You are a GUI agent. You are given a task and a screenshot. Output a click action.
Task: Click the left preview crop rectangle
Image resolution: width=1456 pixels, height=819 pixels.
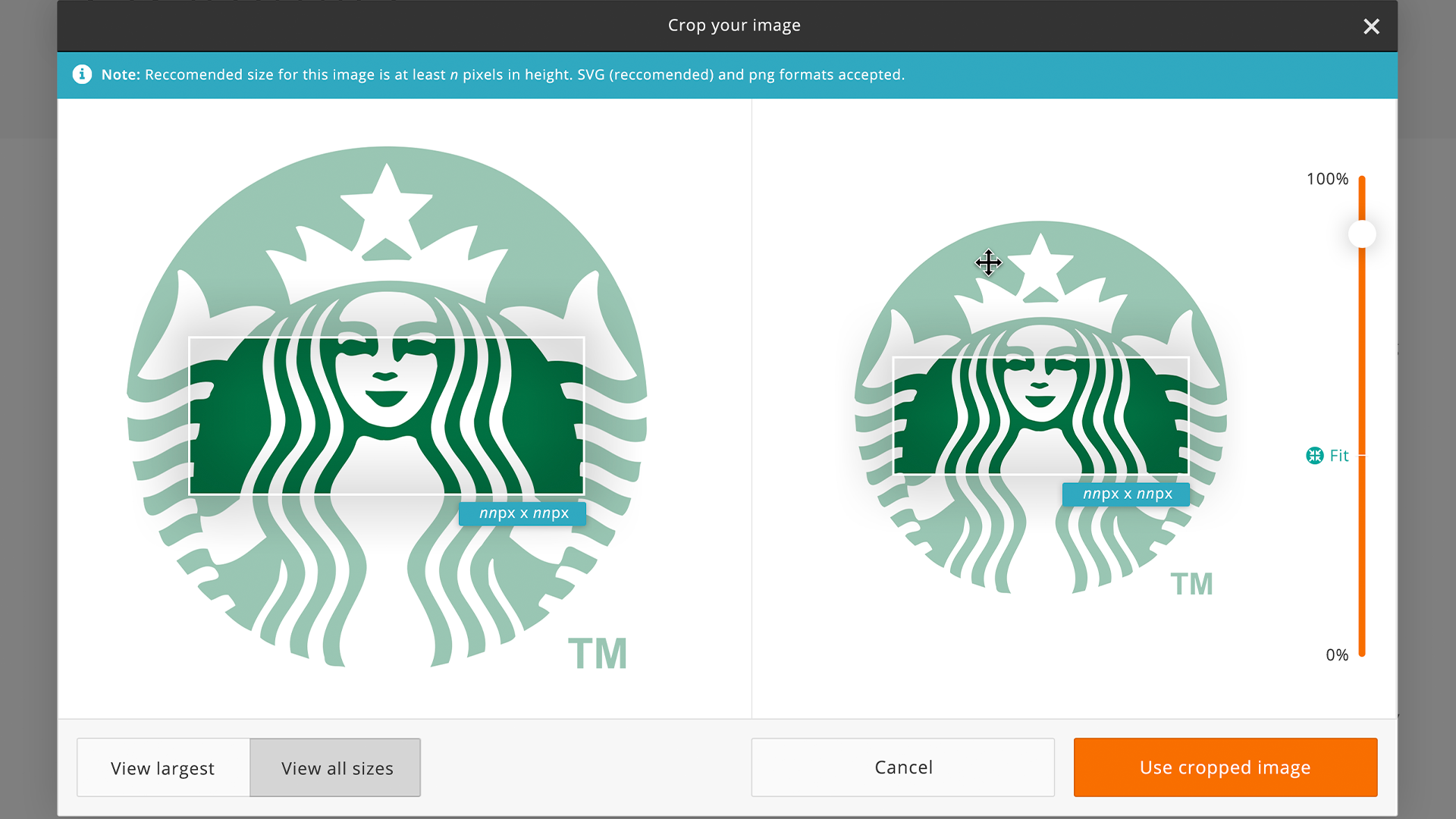tap(386, 416)
